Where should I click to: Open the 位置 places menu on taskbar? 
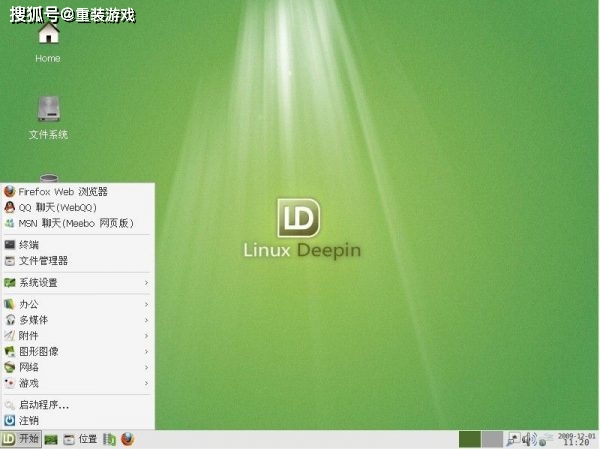coord(88,439)
